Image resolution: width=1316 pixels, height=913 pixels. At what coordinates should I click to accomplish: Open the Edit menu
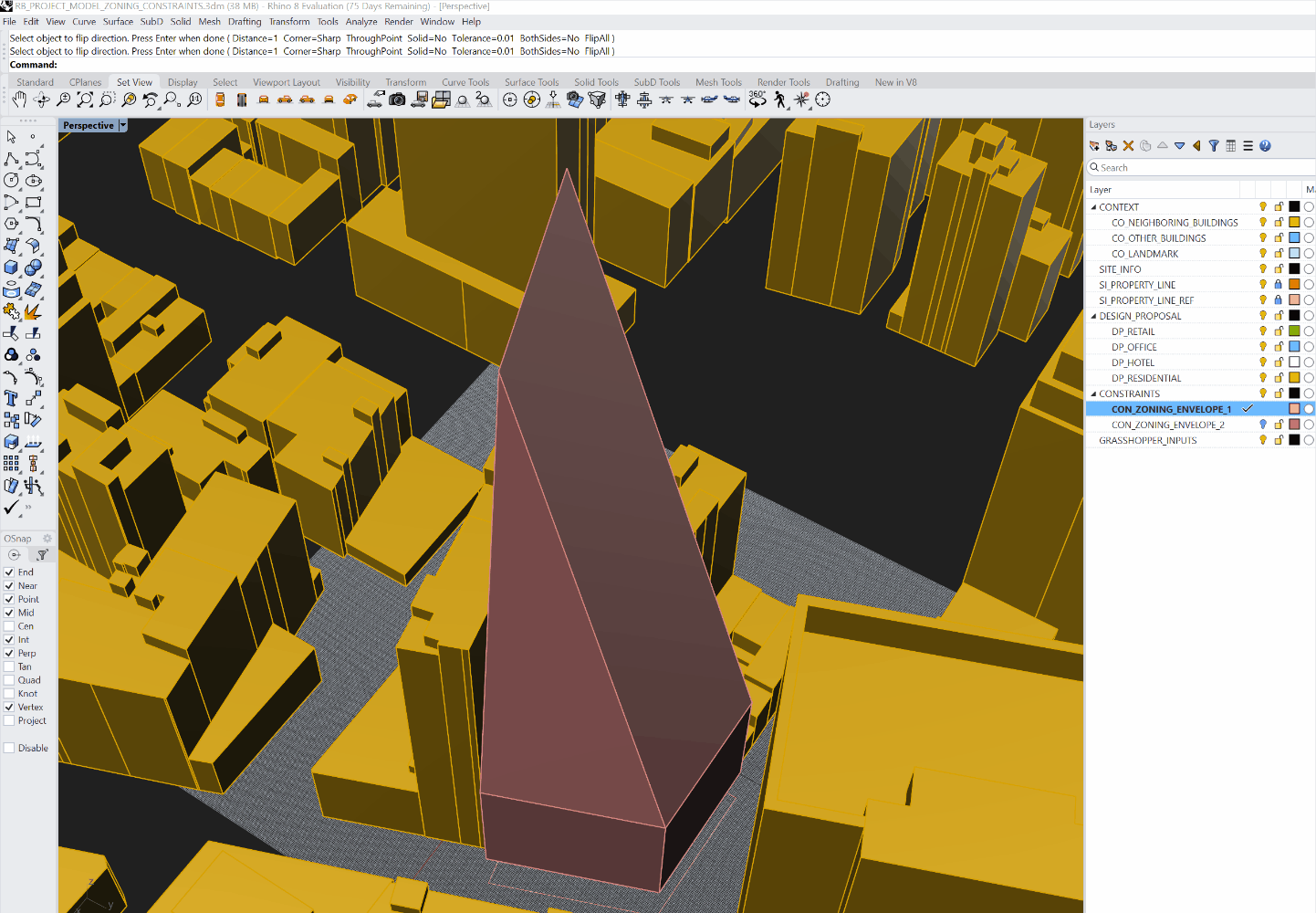(x=31, y=22)
